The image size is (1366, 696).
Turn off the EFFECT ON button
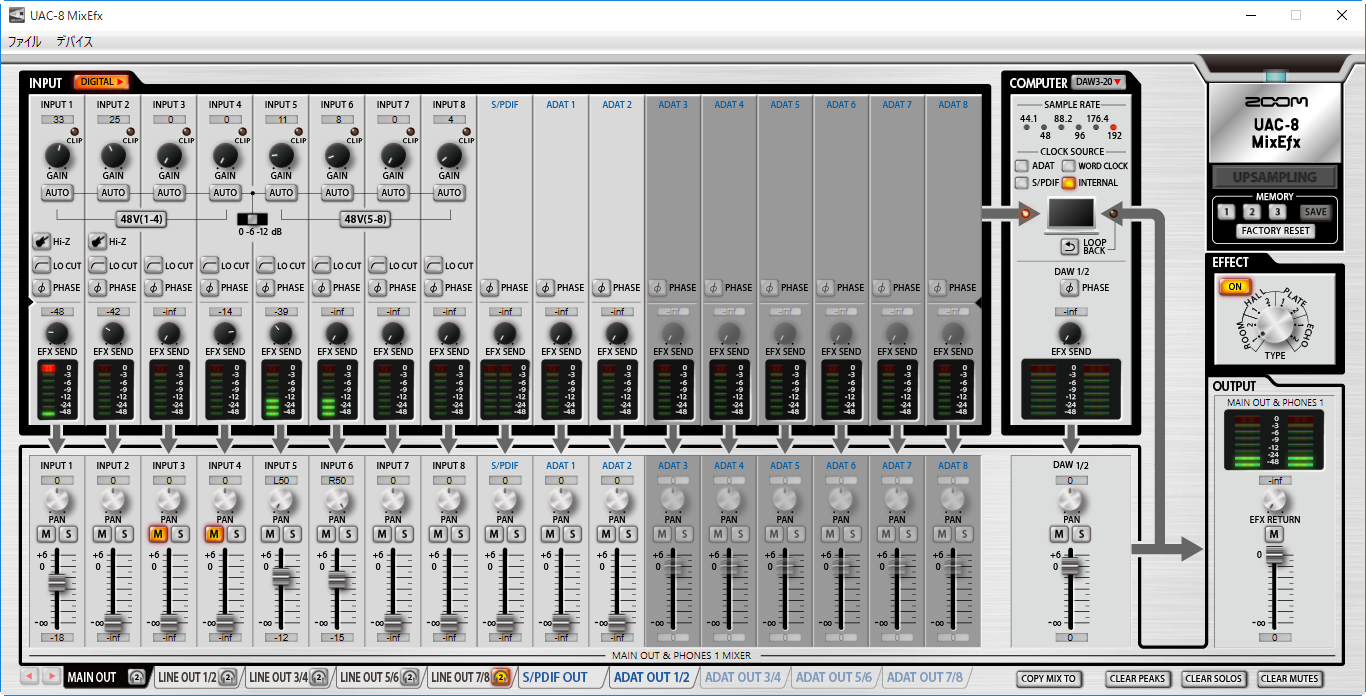(1235, 287)
